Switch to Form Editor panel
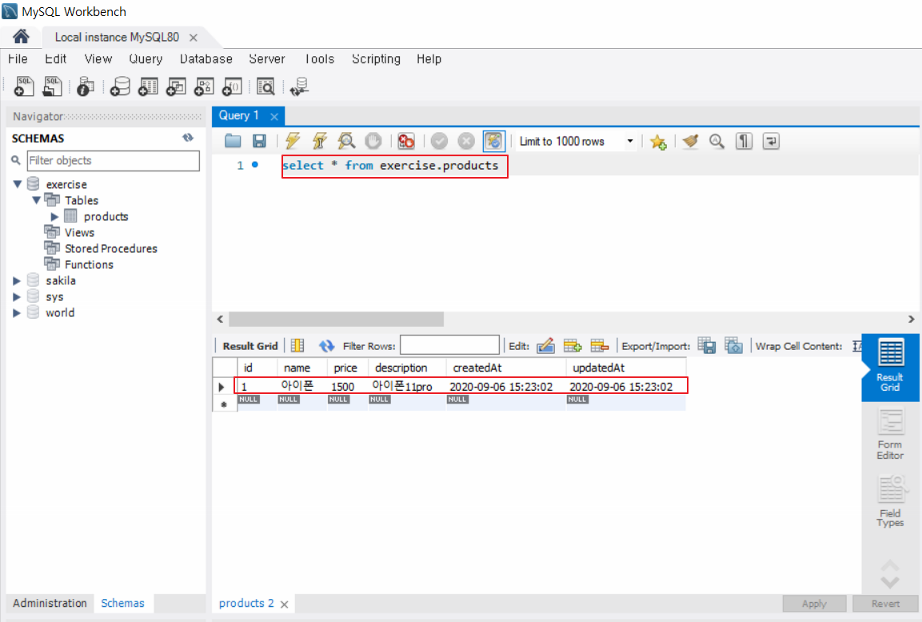Viewport: 922px width, 622px height. 890,434
